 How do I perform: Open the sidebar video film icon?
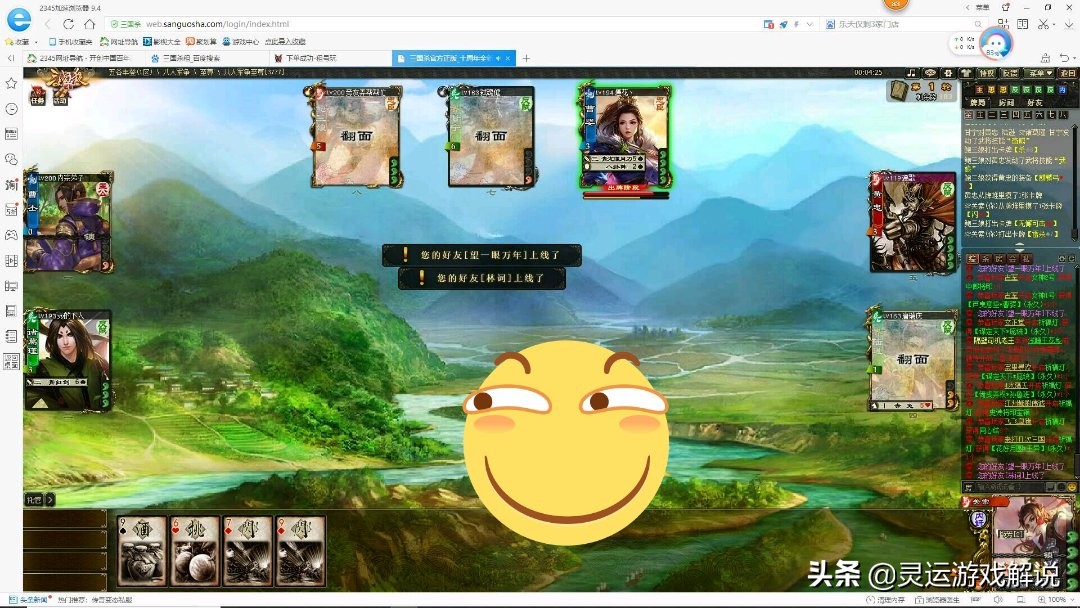click(11, 260)
